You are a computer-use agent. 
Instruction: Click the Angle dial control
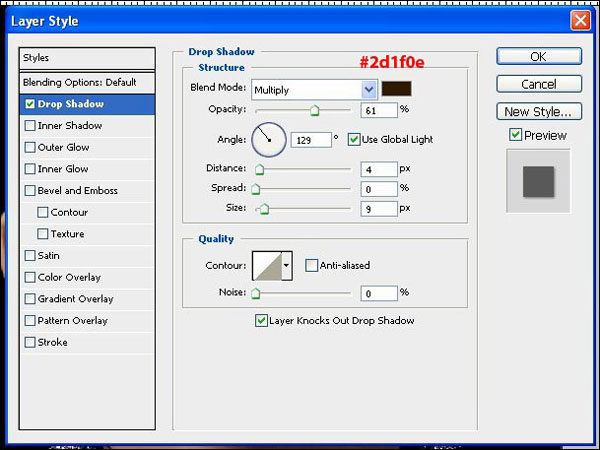tap(269, 139)
